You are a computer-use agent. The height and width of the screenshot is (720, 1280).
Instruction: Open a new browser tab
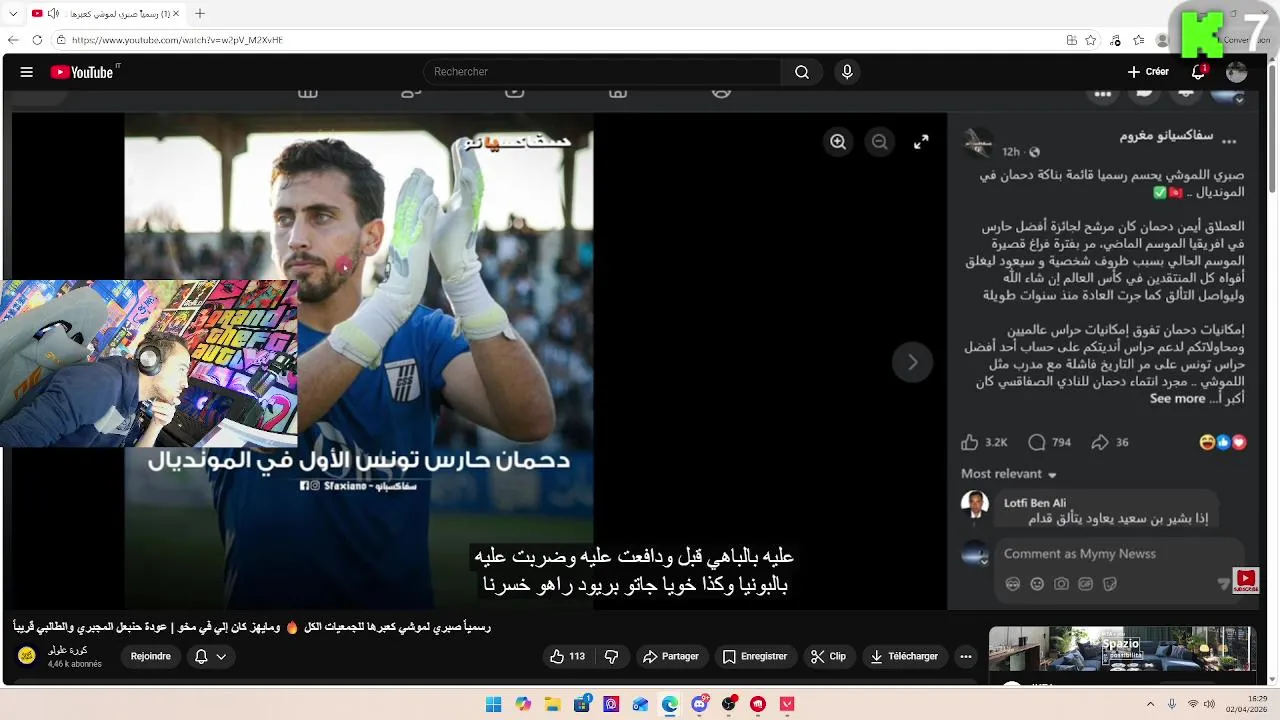tap(200, 13)
